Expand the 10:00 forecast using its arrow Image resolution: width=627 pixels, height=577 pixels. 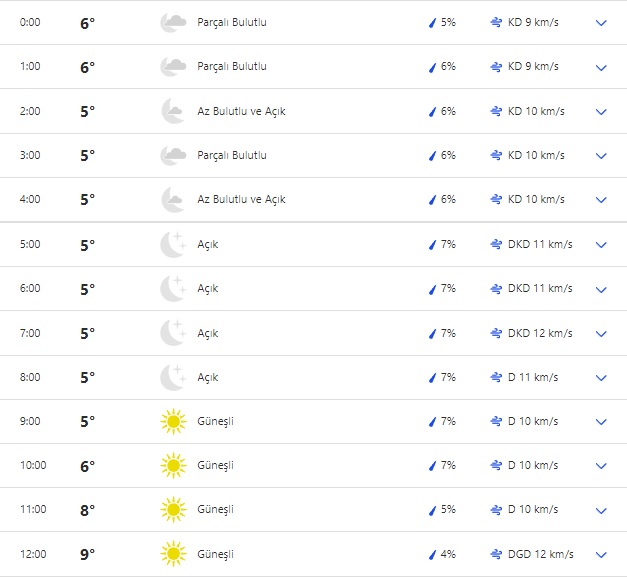tap(601, 466)
